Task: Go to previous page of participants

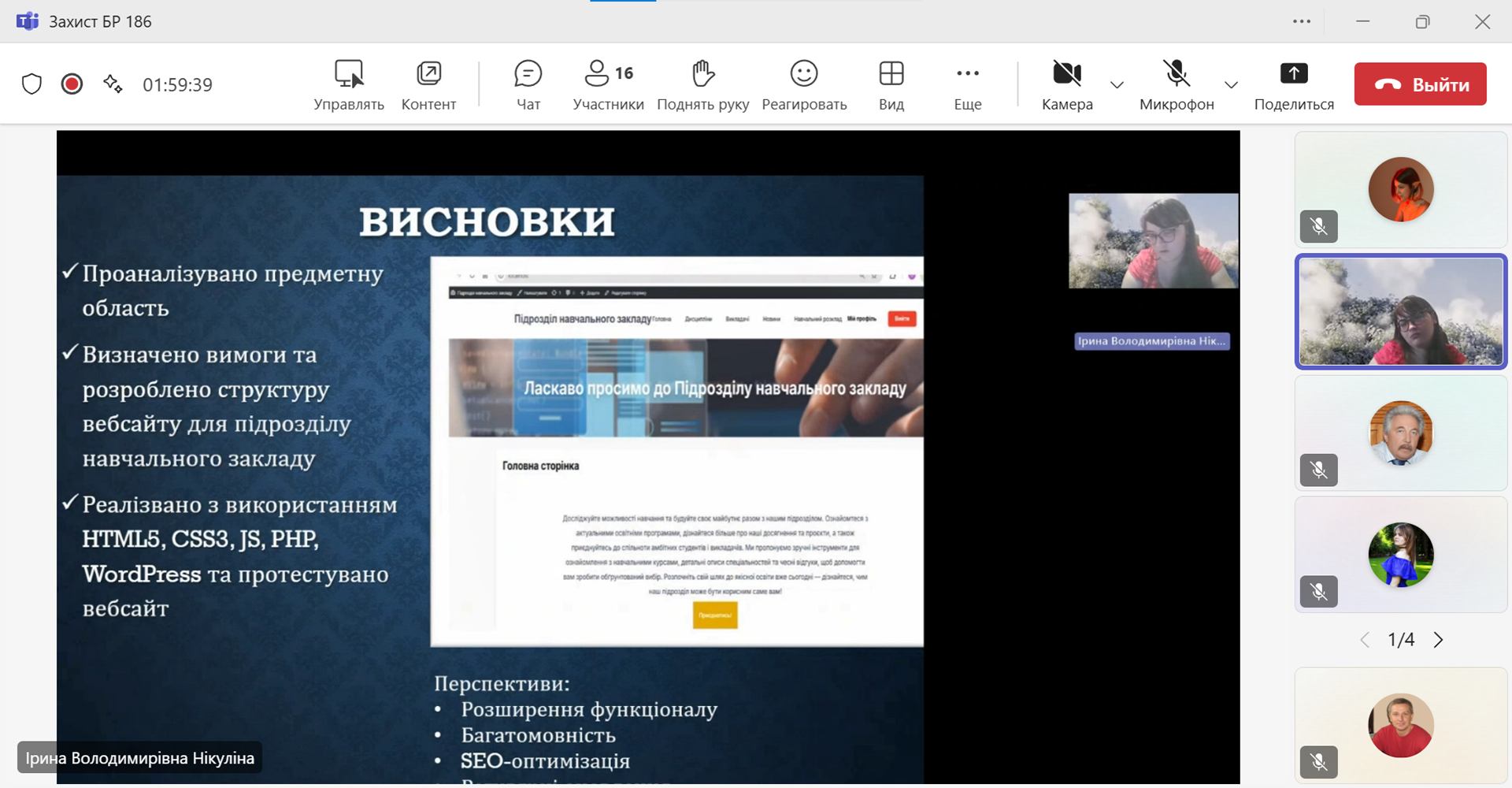Action: (x=1365, y=640)
